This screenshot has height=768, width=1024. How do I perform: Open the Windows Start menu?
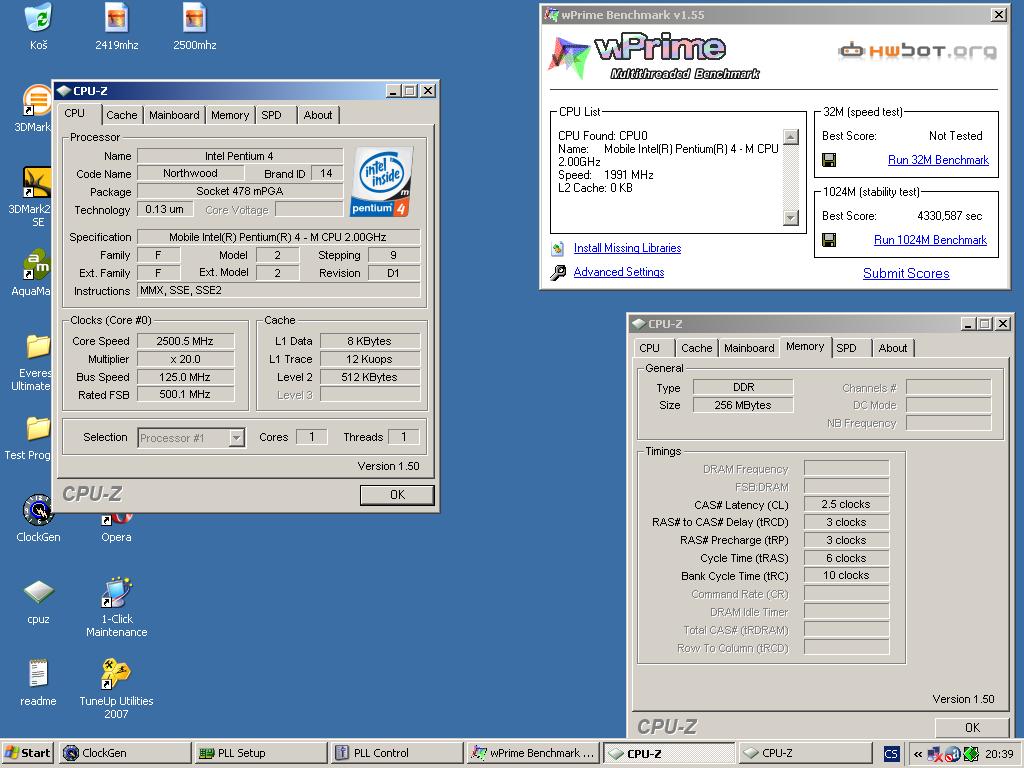click(x=28, y=753)
